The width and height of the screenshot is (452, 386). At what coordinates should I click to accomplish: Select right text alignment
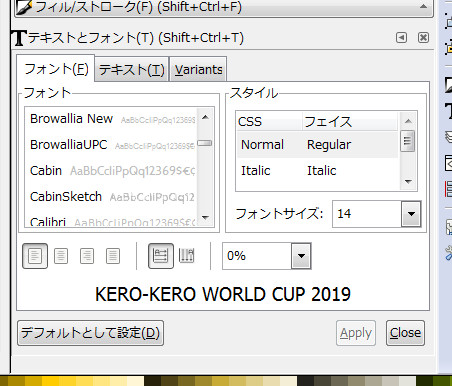point(87,256)
